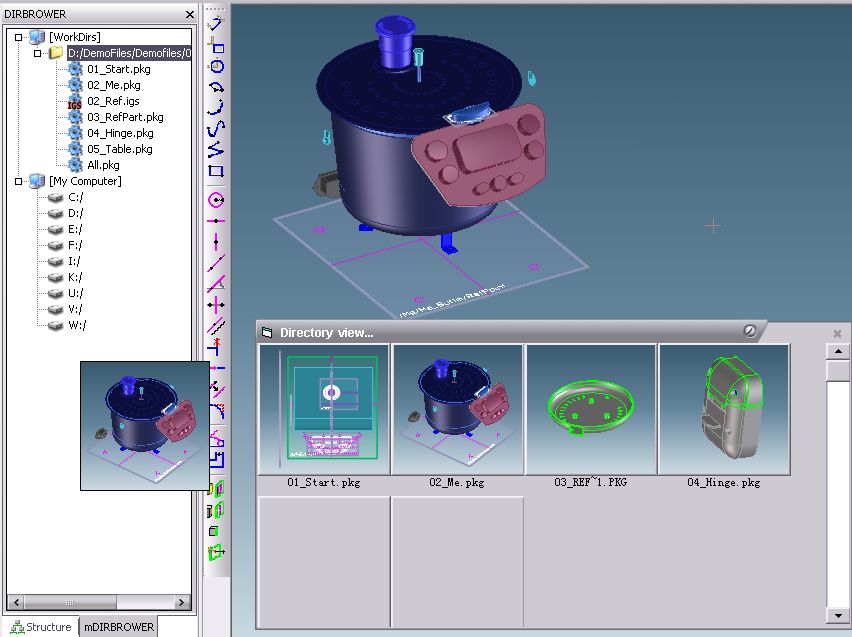Switch to the mDIRBROWER tab
The height and width of the screenshot is (637, 852).
119,627
